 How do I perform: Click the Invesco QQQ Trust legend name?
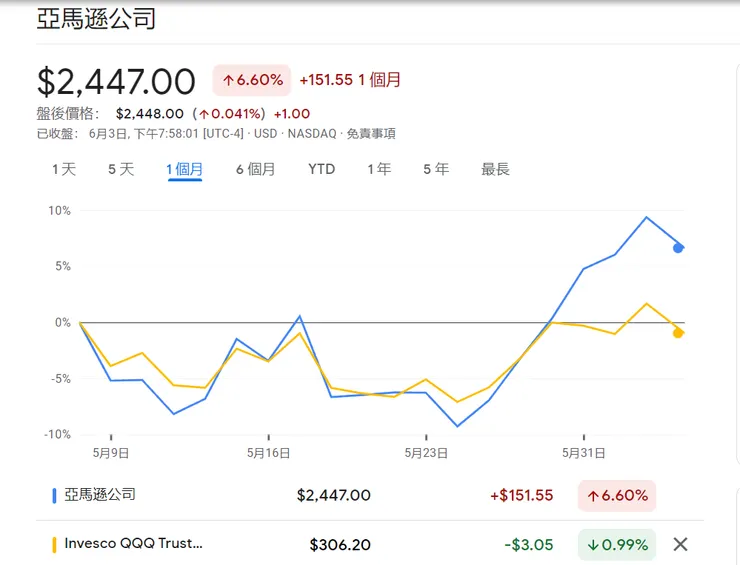[x=134, y=543]
